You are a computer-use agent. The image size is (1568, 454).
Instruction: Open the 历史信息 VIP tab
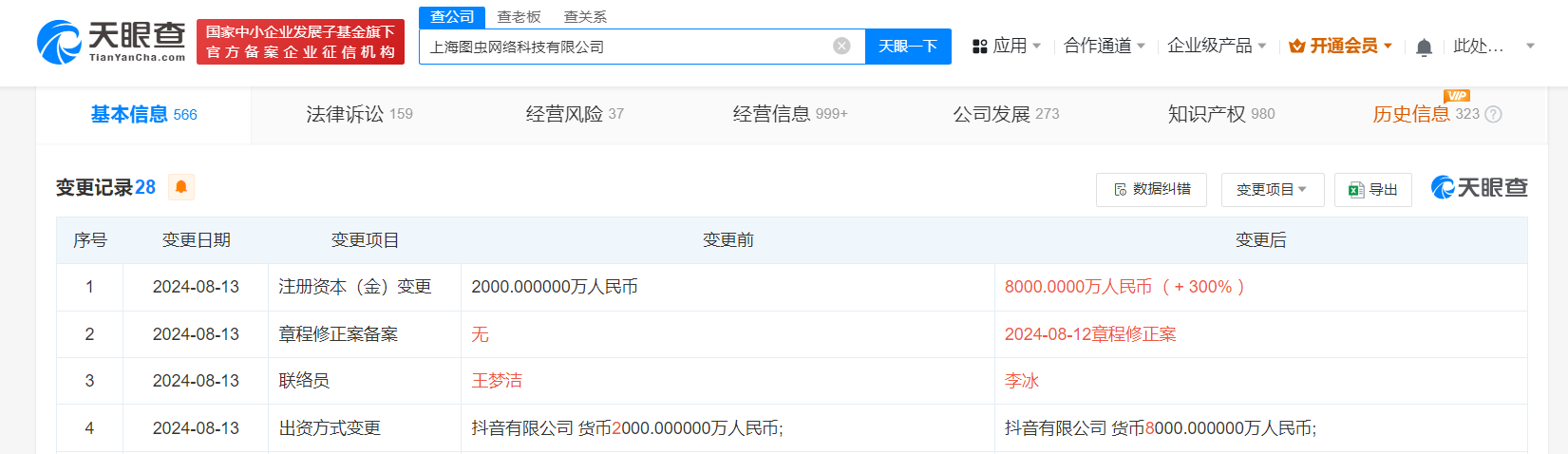pyautogui.click(x=1426, y=115)
